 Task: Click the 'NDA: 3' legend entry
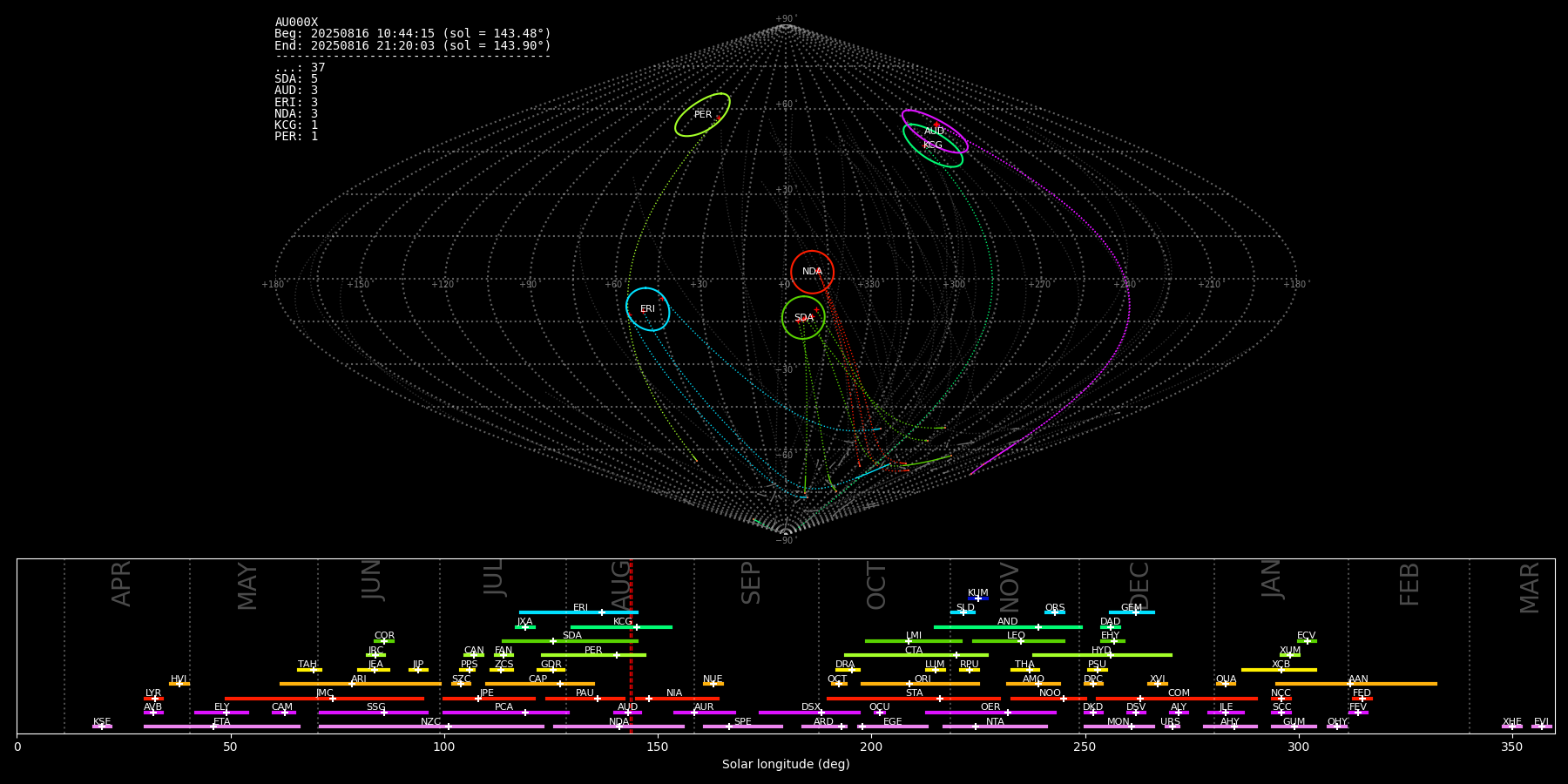[x=296, y=113]
